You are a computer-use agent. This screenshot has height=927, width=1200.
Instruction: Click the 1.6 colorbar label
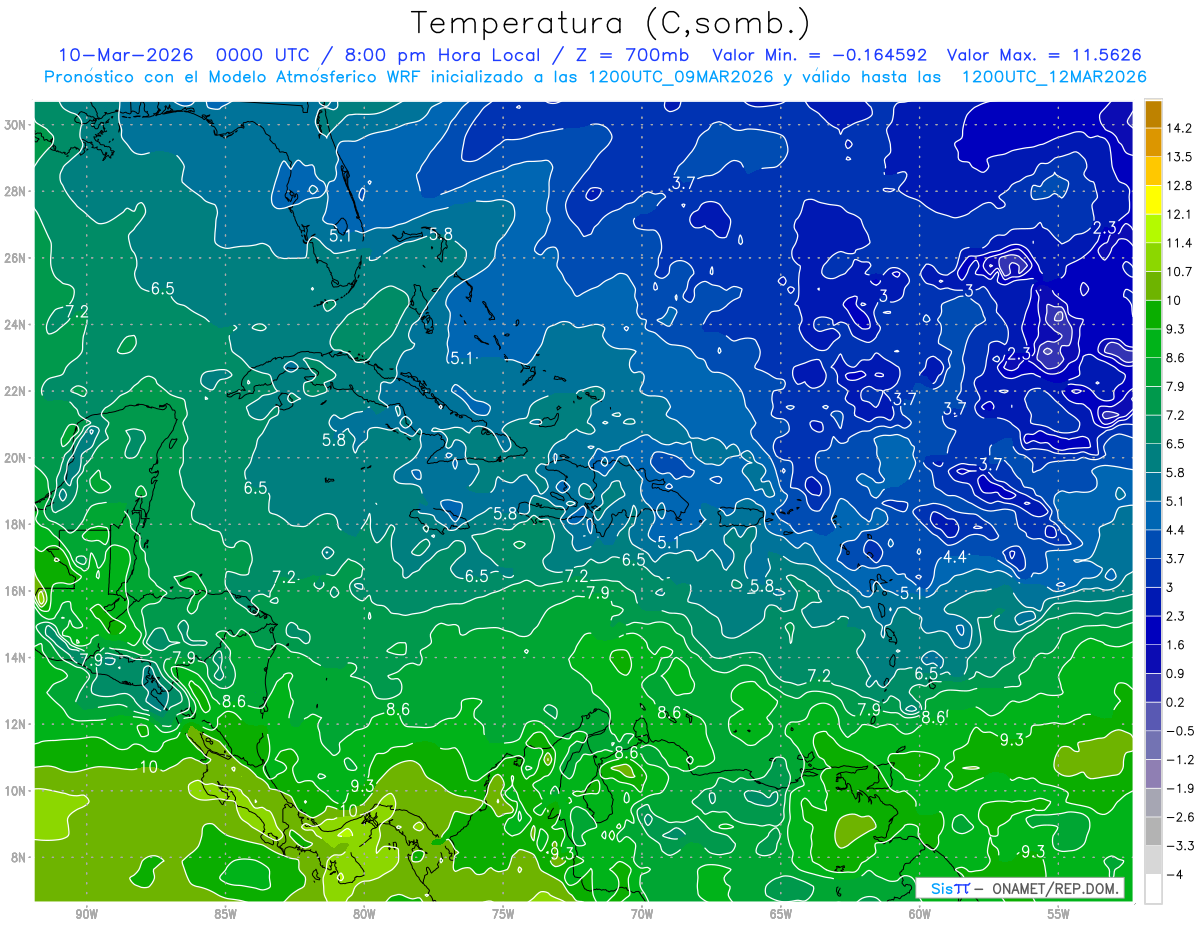click(1176, 645)
